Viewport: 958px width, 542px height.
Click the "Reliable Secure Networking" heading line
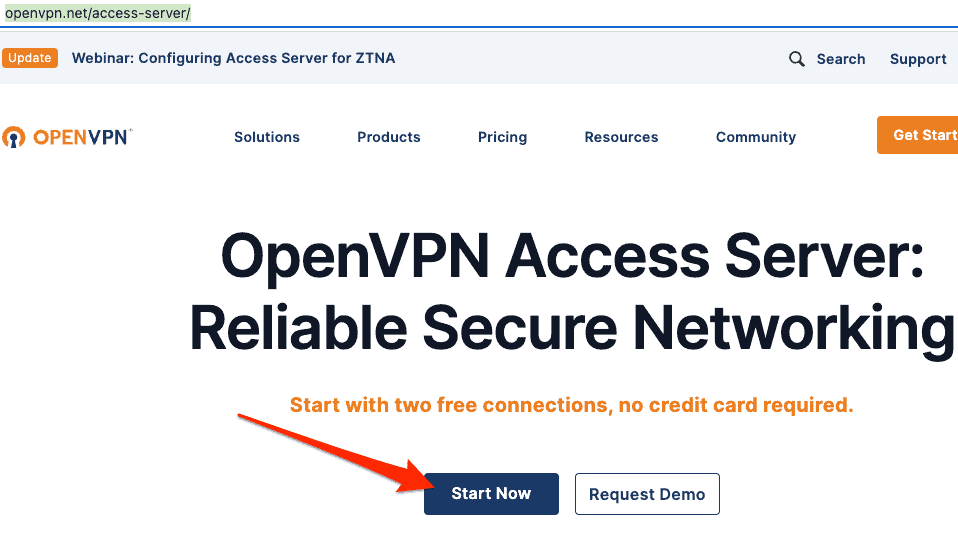coord(572,328)
